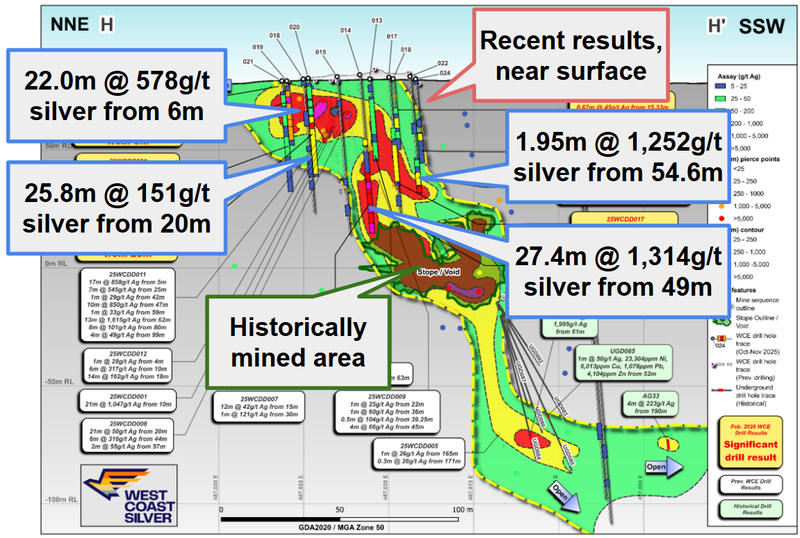Click the 'Recent results, near surface' callout

coord(571,55)
